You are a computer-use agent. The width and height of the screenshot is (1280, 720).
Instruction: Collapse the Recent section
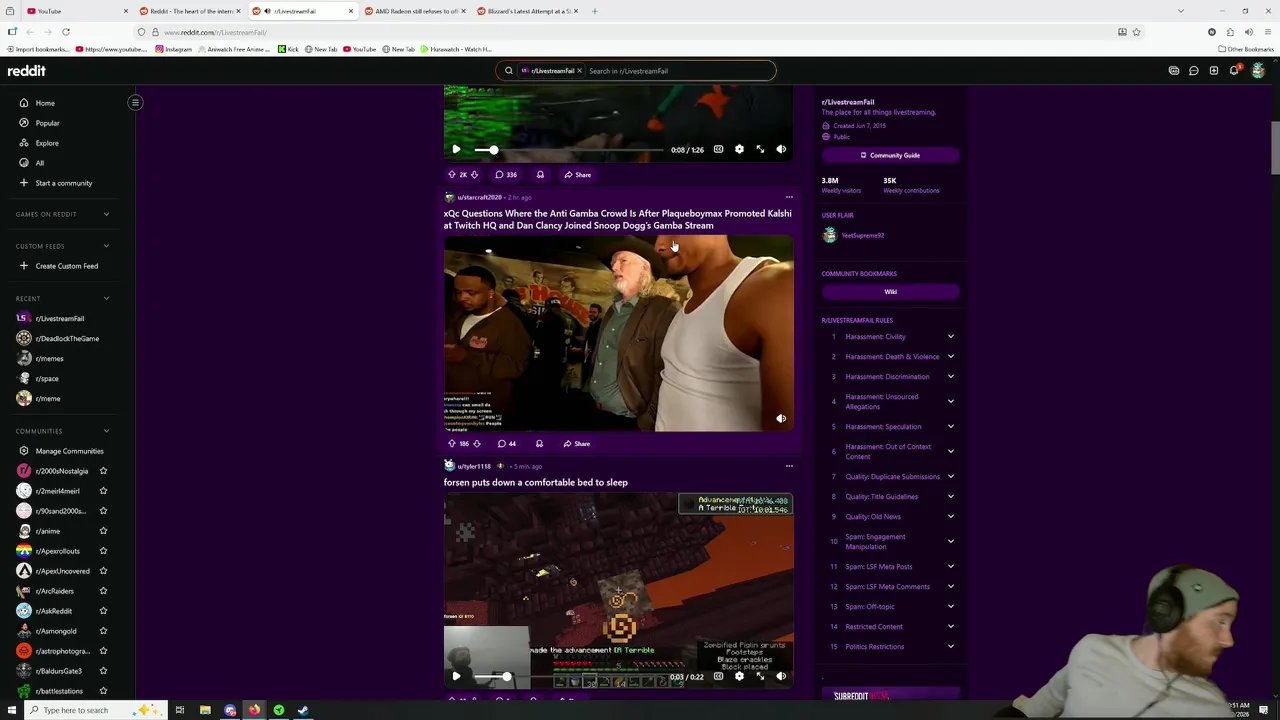tap(106, 298)
